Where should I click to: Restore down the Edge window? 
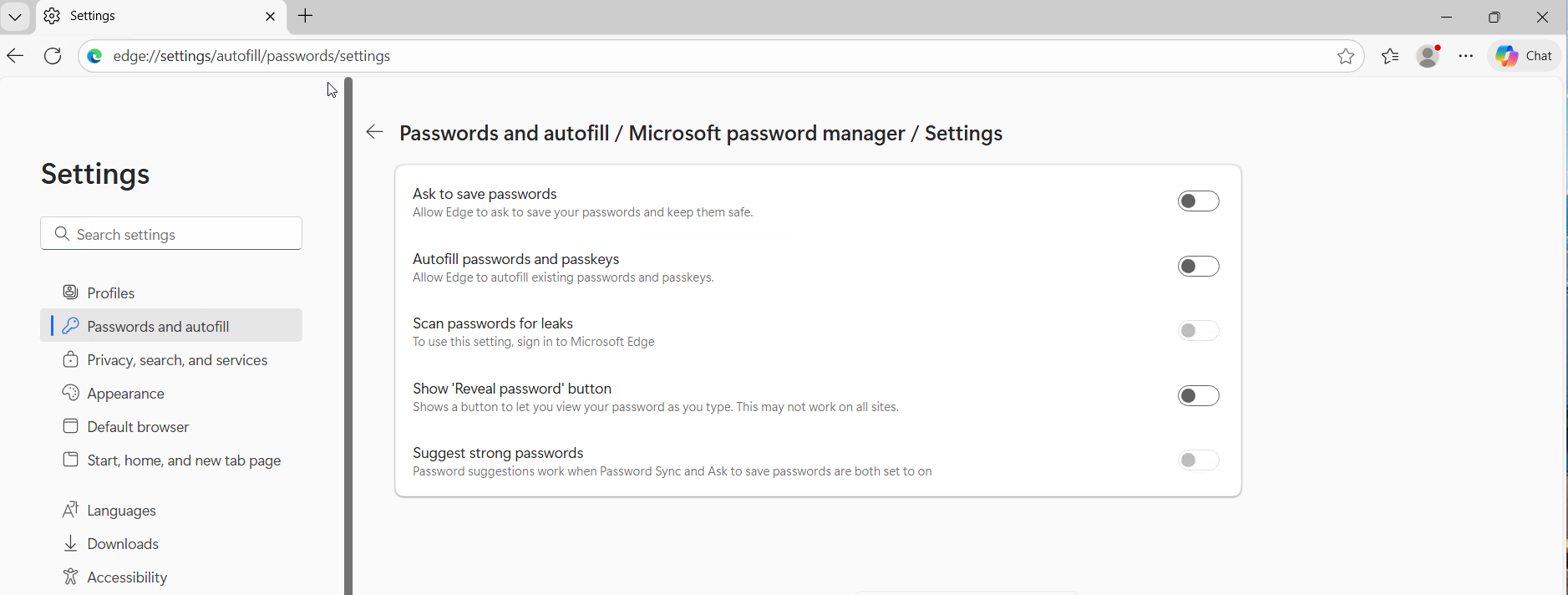tap(1494, 17)
